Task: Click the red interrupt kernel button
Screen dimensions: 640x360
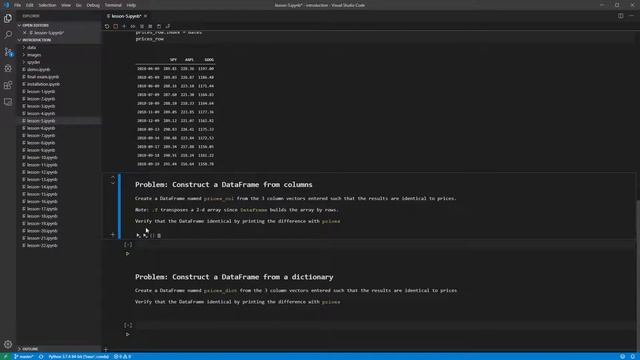Action: [116, 26]
